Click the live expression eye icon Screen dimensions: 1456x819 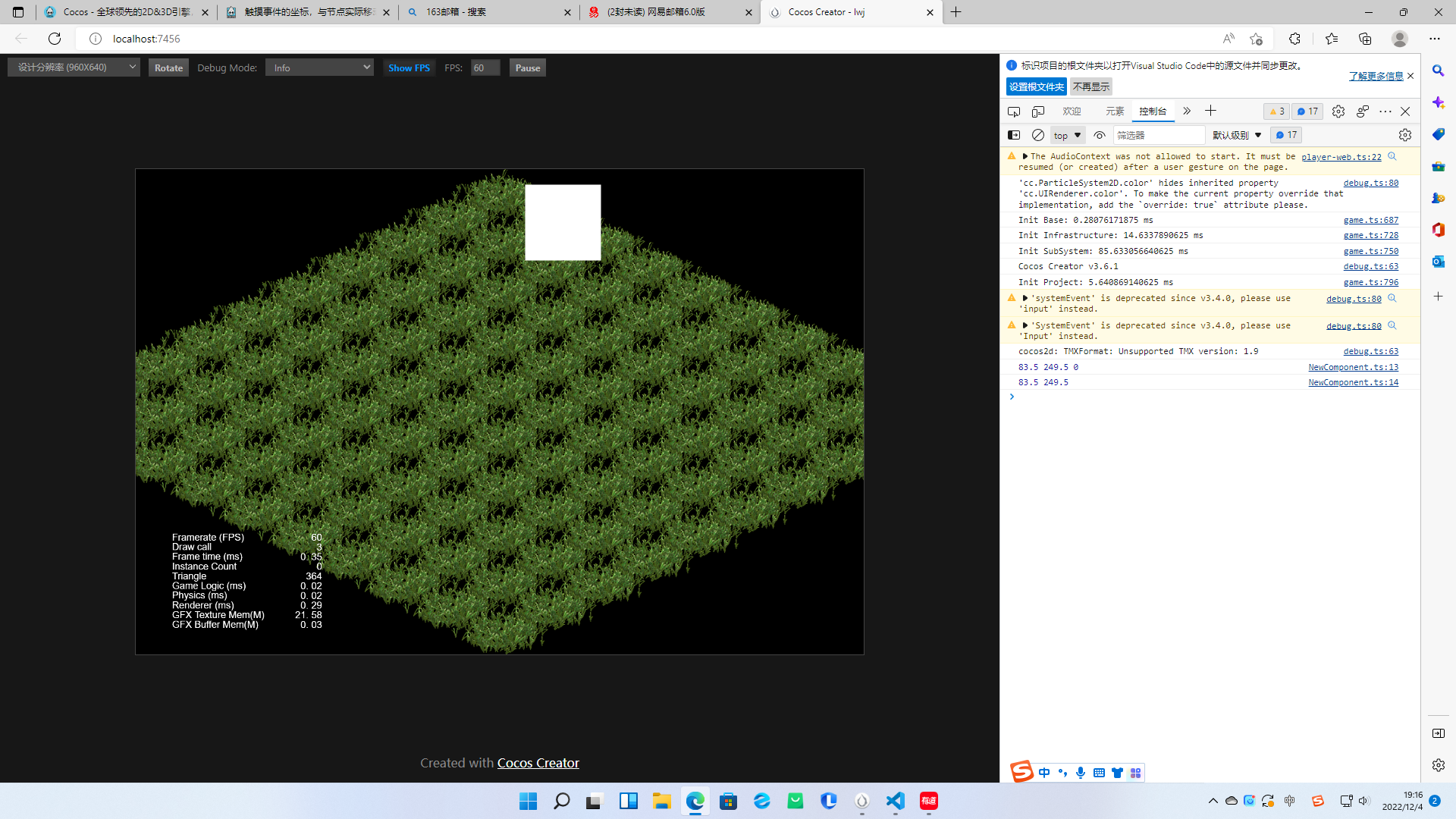[1100, 135]
